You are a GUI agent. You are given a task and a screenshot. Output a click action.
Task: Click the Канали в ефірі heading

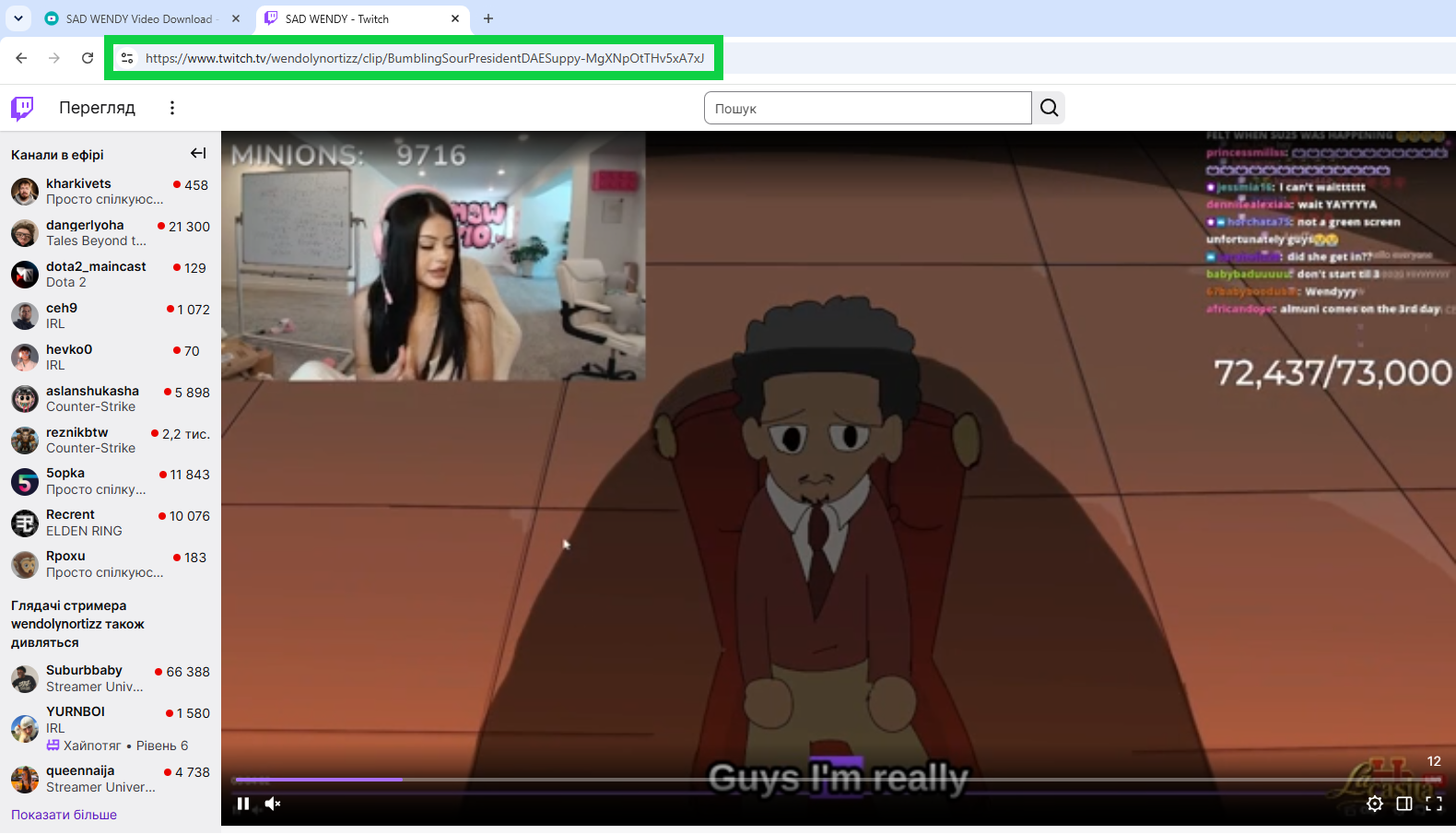(57, 155)
